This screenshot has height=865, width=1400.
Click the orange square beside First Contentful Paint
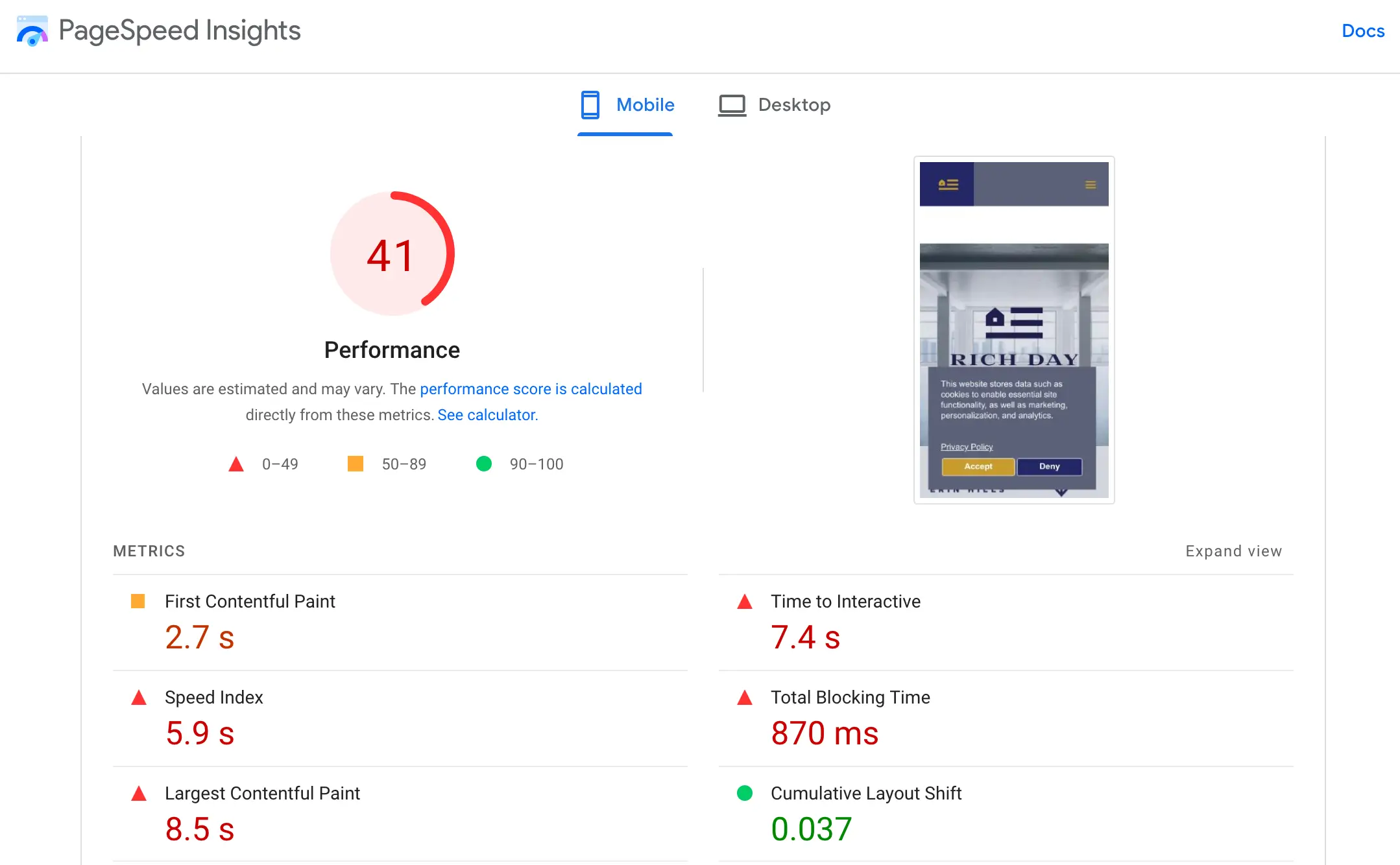pyautogui.click(x=138, y=601)
